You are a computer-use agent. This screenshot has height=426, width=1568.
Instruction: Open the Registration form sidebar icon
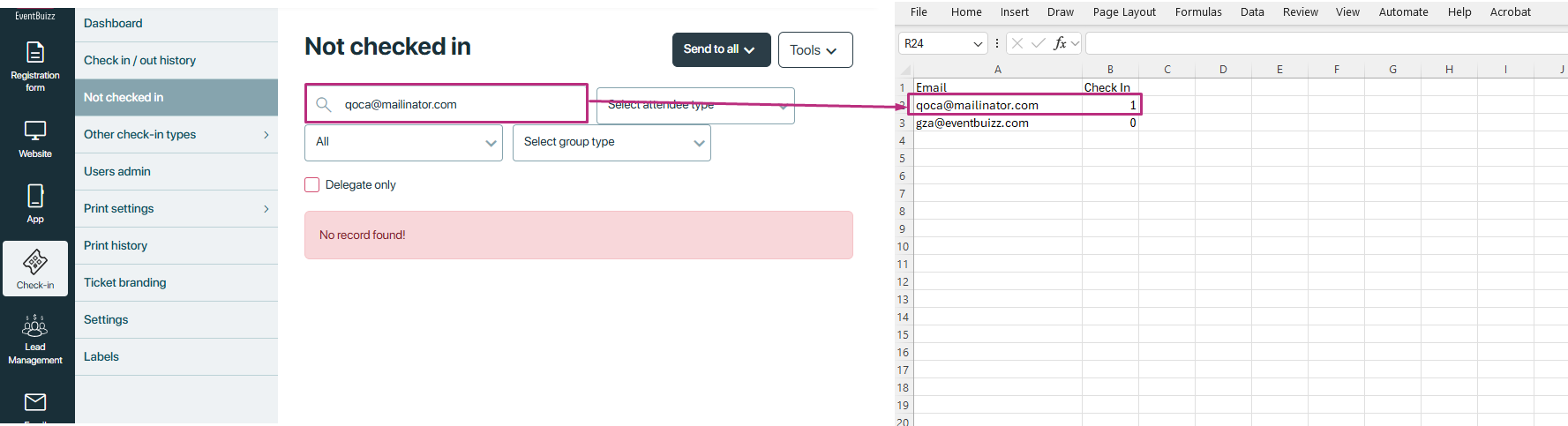pos(35,53)
